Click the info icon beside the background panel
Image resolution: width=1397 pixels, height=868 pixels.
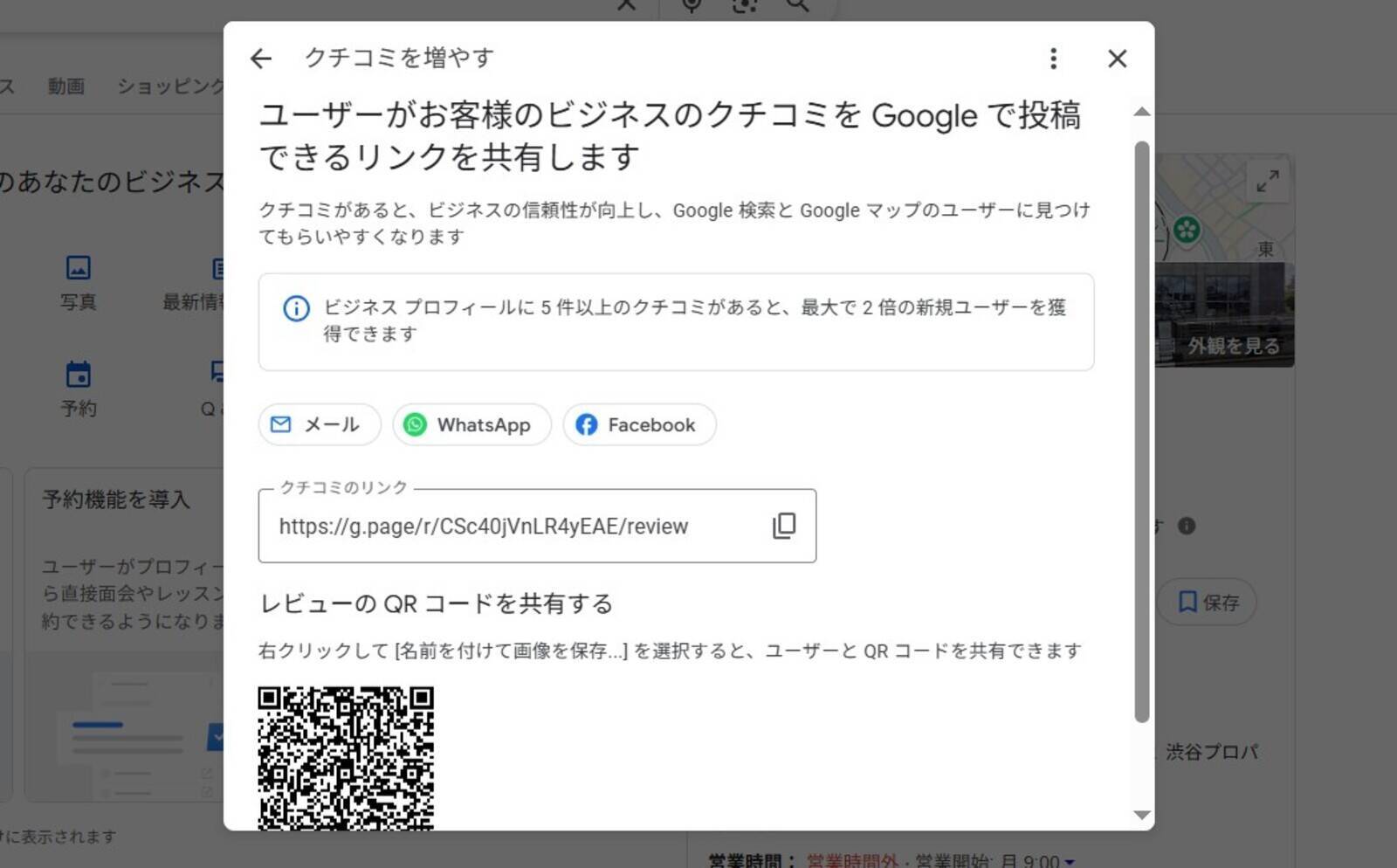pyautogui.click(x=1187, y=526)
